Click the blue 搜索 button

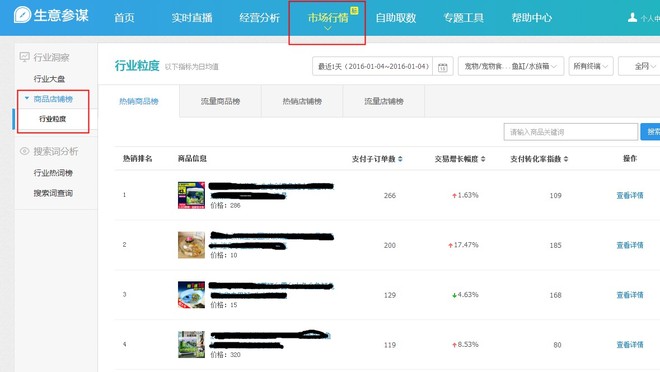650,132
